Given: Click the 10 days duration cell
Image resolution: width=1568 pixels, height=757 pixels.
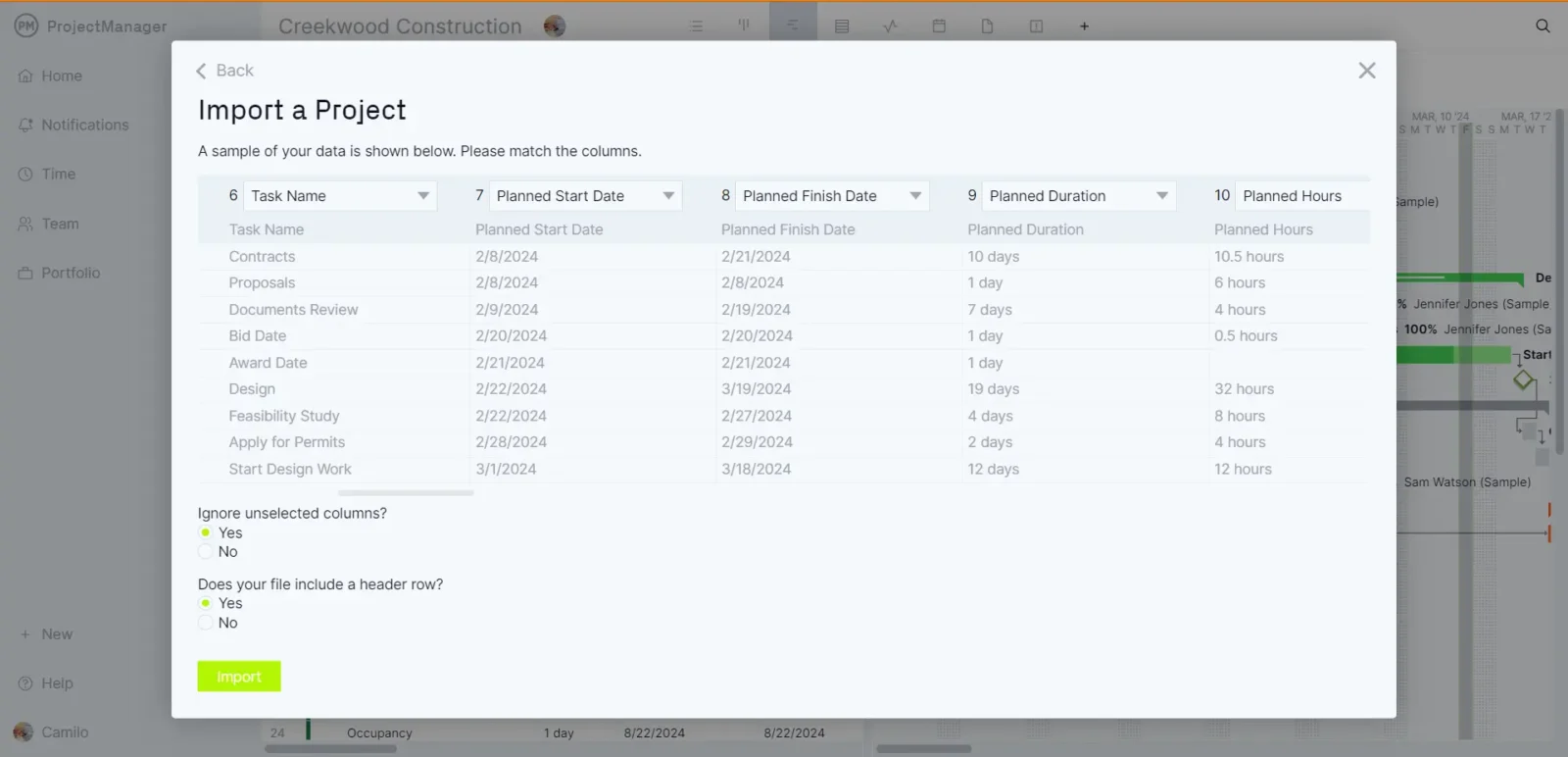Looking at the screenshot, I should [x=994, y=256].
